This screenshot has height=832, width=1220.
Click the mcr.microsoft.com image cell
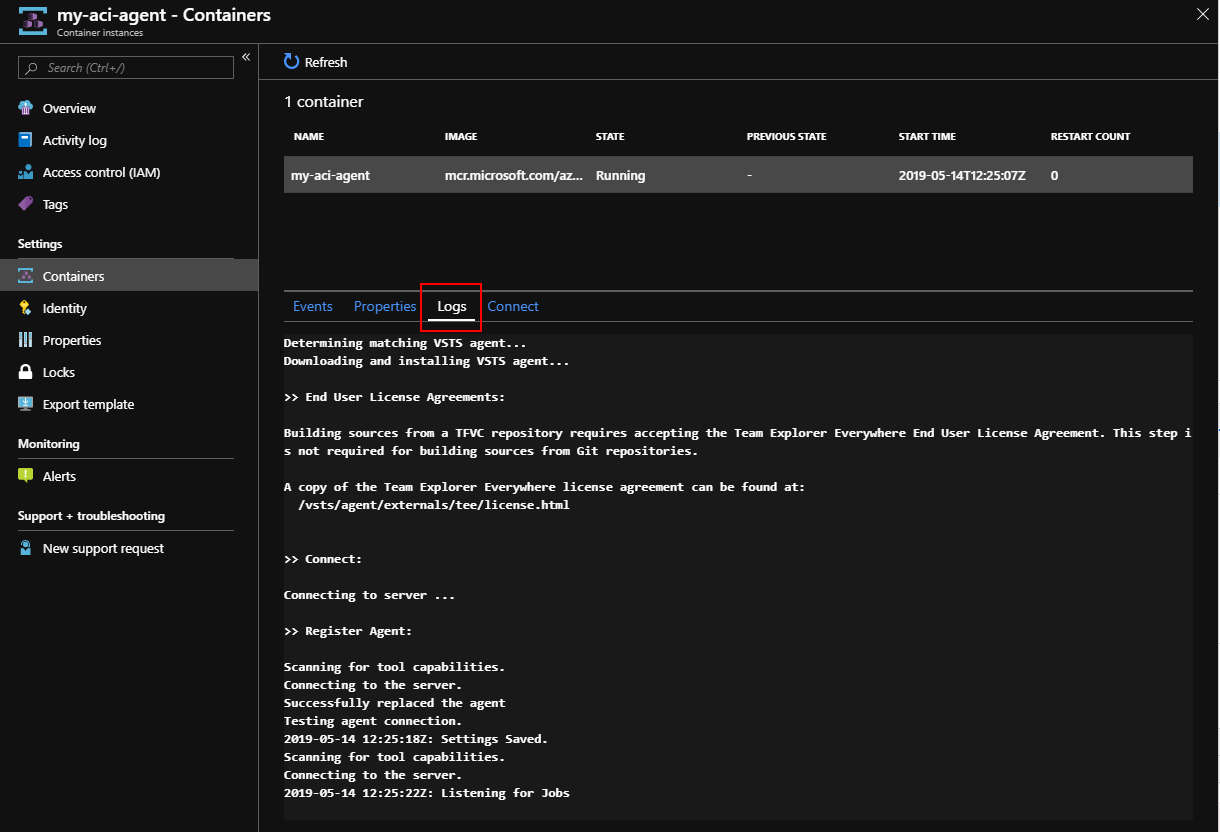point(515,175)
